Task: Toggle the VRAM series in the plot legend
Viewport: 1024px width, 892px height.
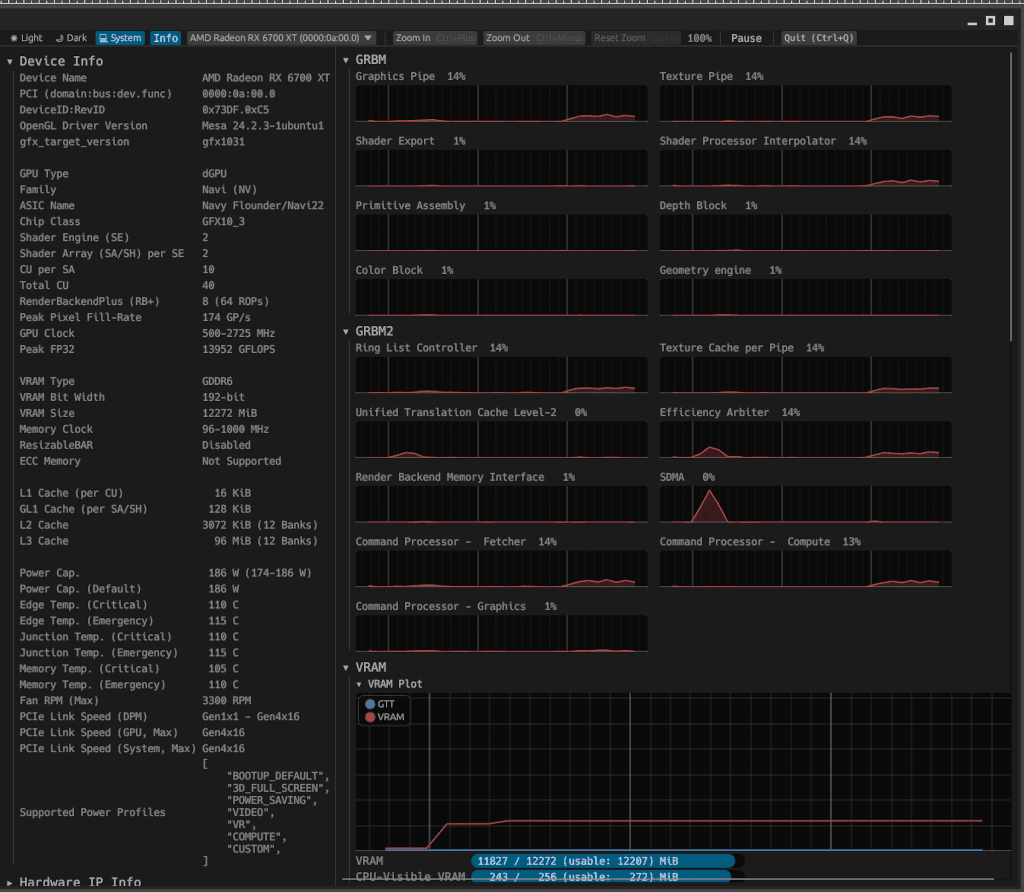Action: (383, 716)
